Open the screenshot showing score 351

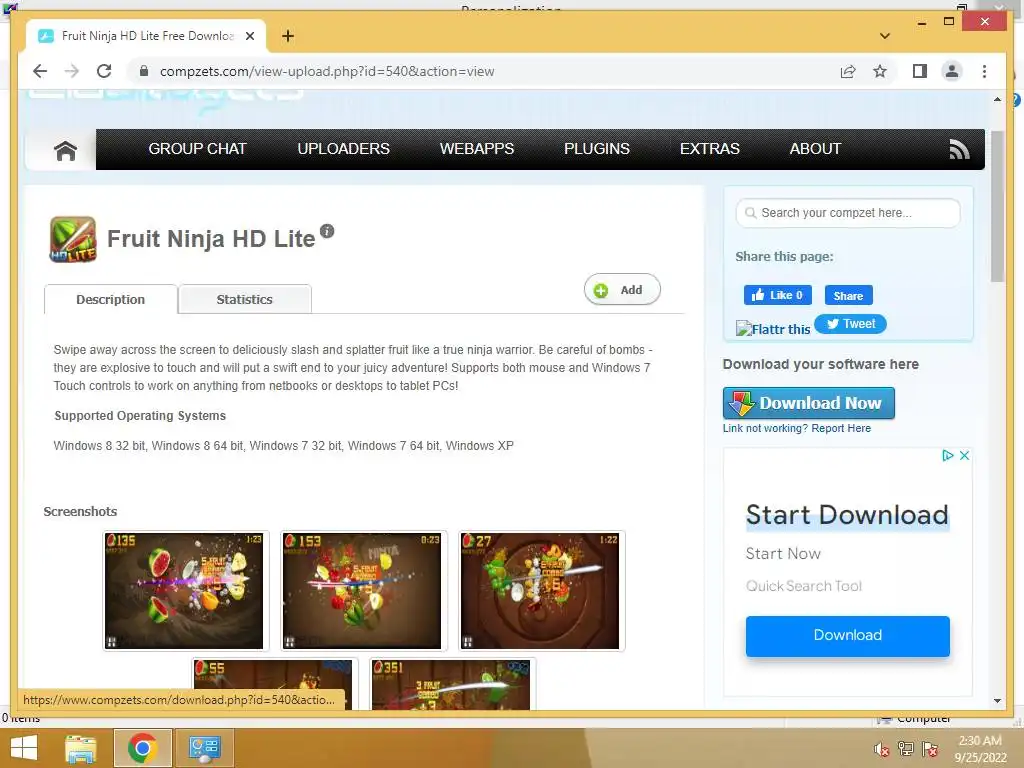[x=453, y=684]
